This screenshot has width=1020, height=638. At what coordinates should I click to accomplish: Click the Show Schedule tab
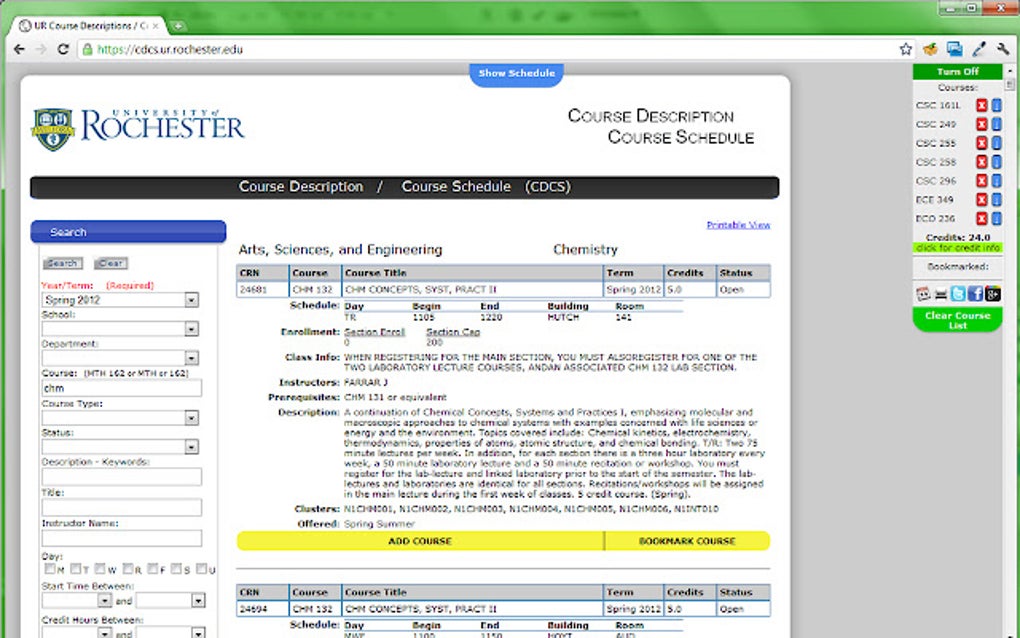tap(517, 73)
